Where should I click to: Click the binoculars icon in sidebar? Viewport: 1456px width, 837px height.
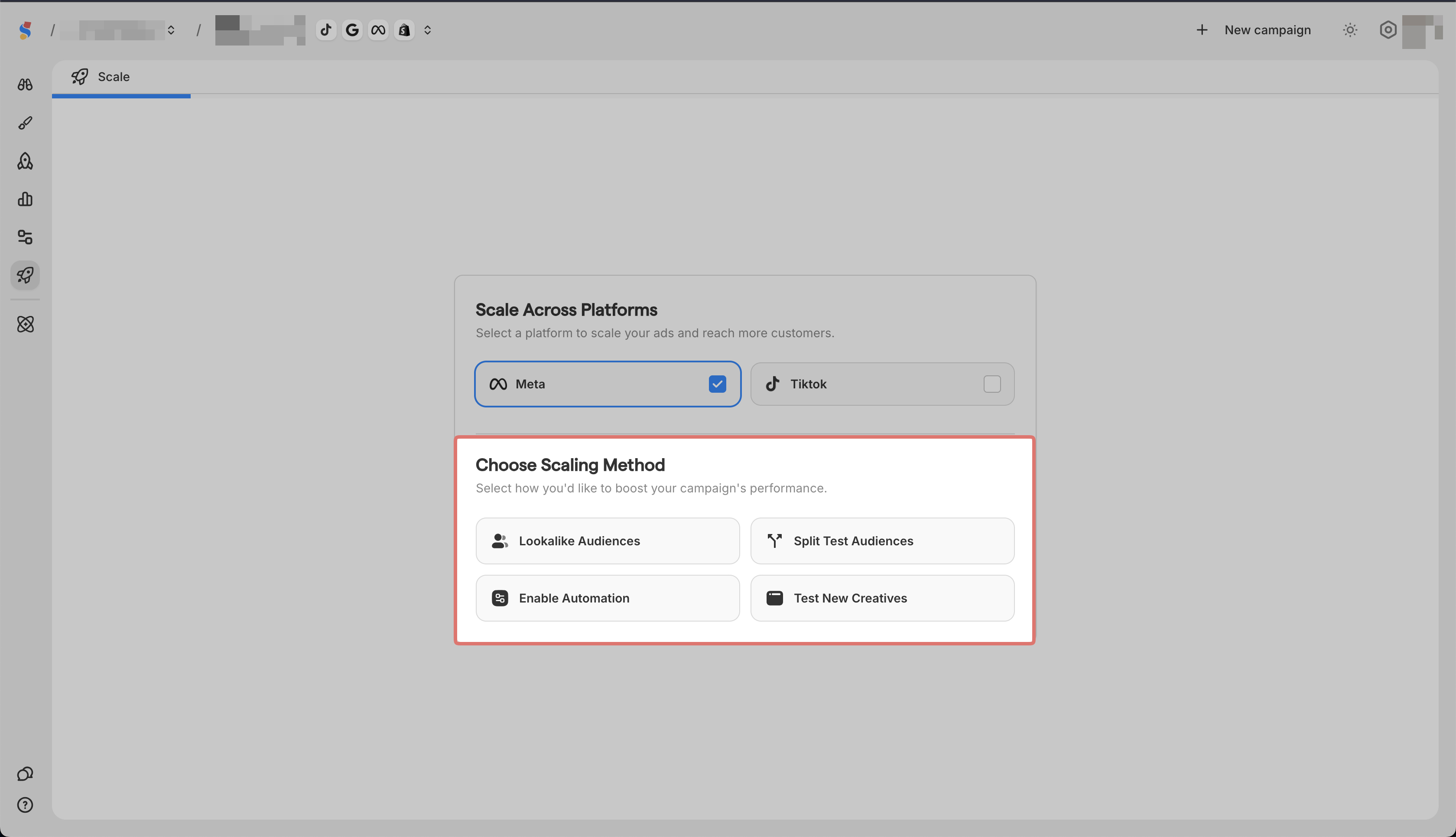pyautogui.click(x=25, y=85)
